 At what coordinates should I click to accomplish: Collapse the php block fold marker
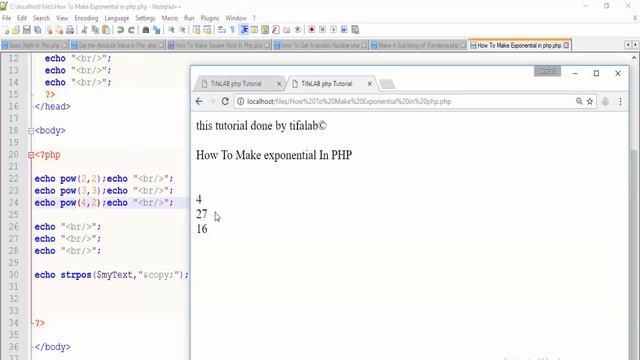pos(31,155)
